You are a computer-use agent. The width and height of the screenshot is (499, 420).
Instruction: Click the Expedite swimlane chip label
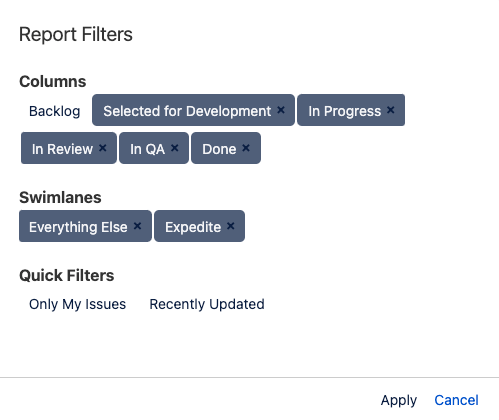(x=193, y=227)
